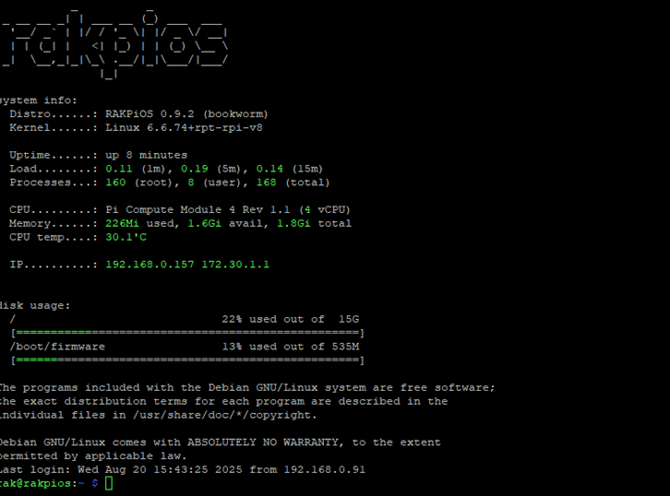Click the rakpios ASCII art logo

pos(115,42)
